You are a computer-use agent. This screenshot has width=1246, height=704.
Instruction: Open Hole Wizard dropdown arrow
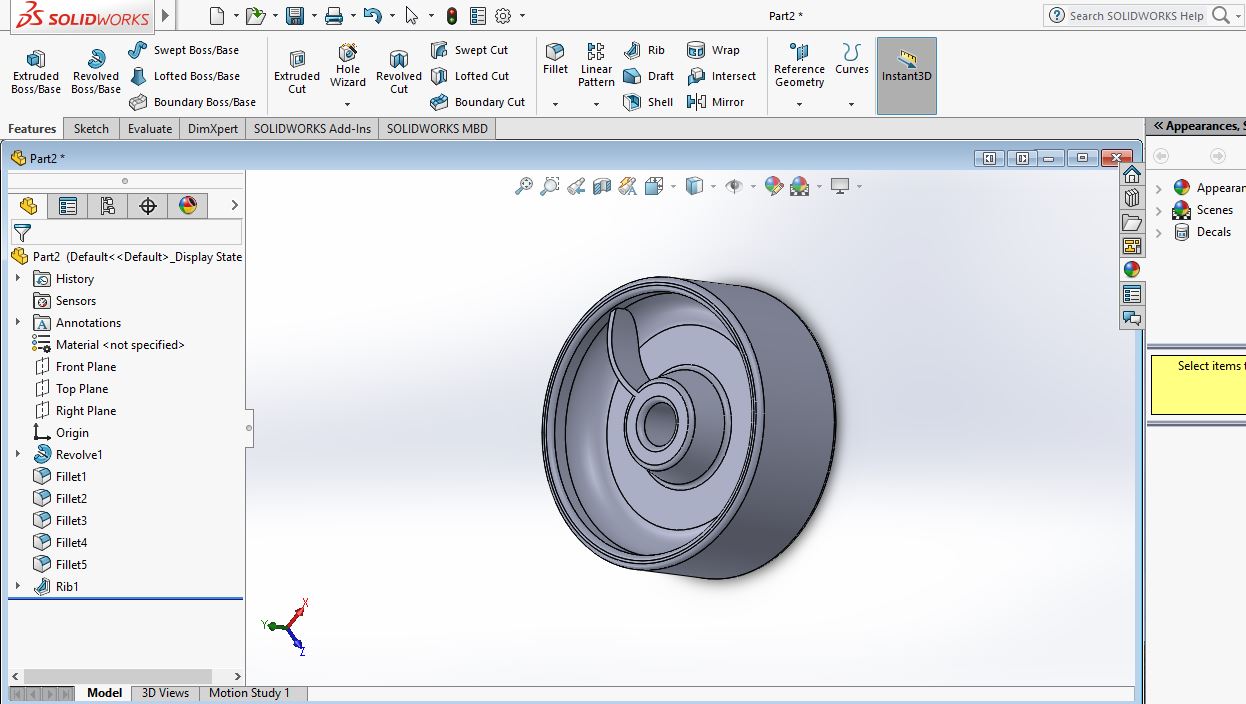coord(348,104)
